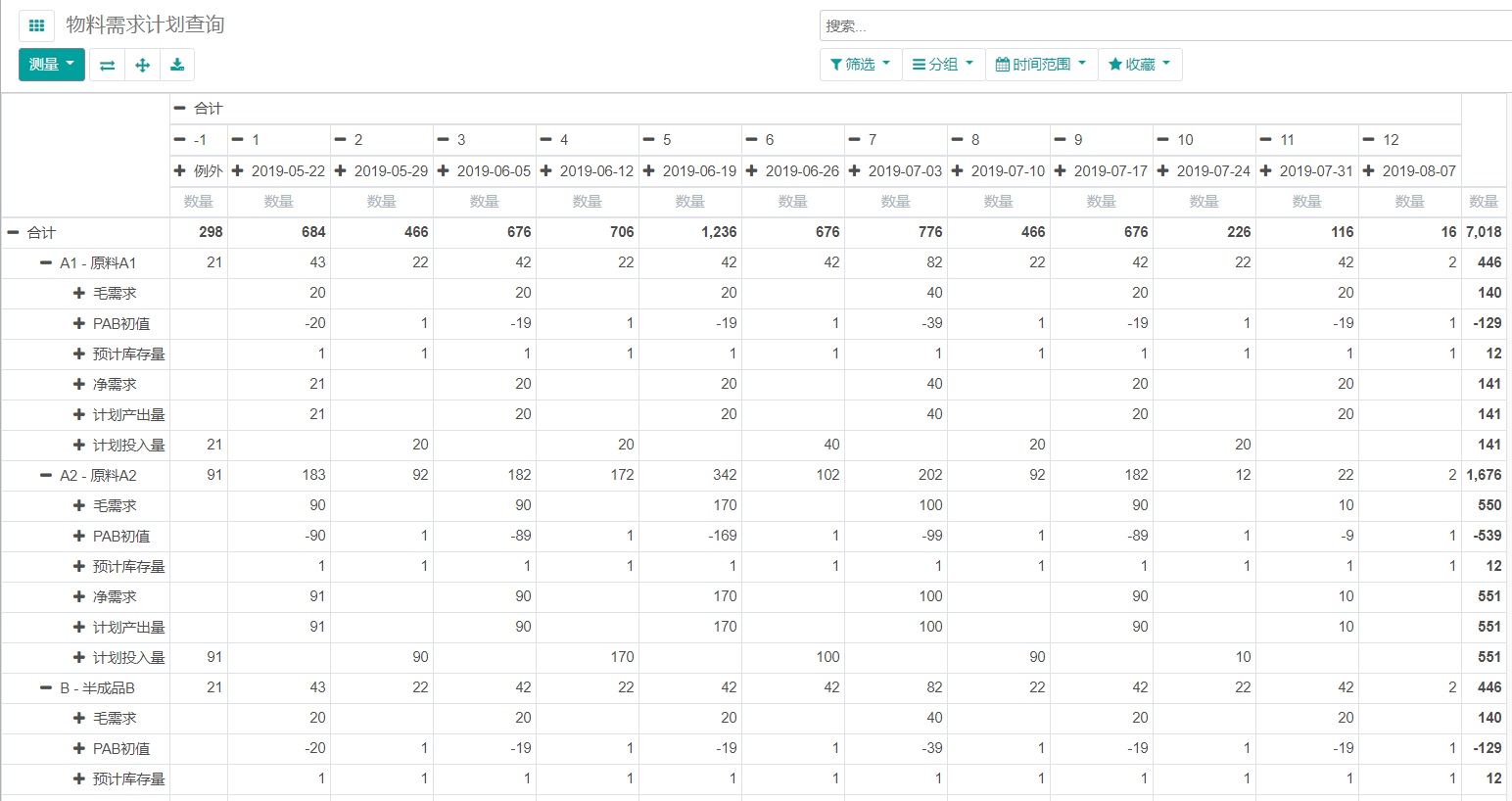
Task: Sort by the rightmost 数量 total column header
Action: click(1484, 201)
